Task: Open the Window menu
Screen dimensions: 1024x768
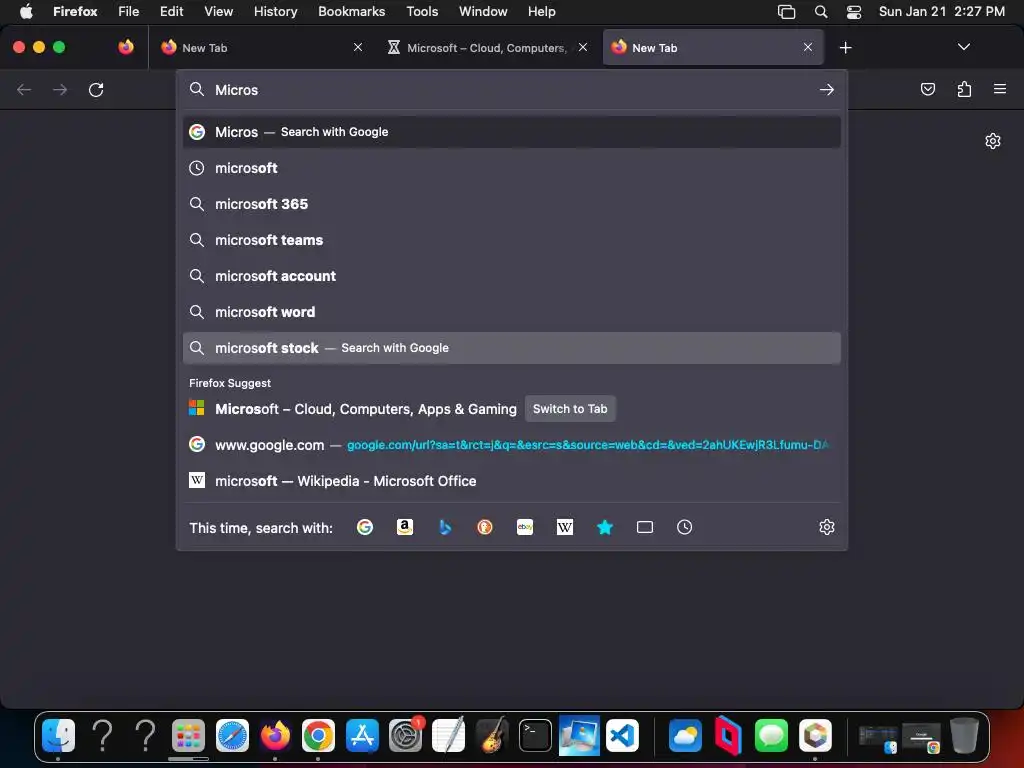Action: [483, 11]
